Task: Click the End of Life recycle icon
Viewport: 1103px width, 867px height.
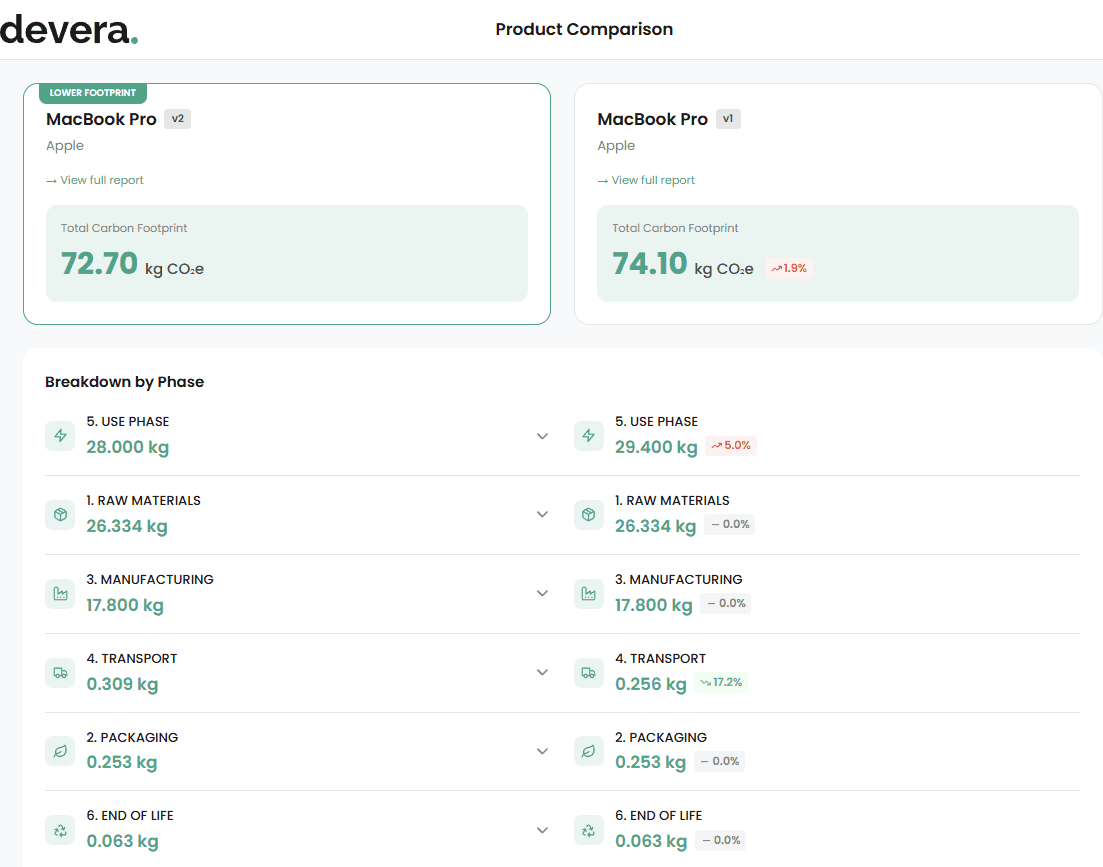Action: point(60,830)
